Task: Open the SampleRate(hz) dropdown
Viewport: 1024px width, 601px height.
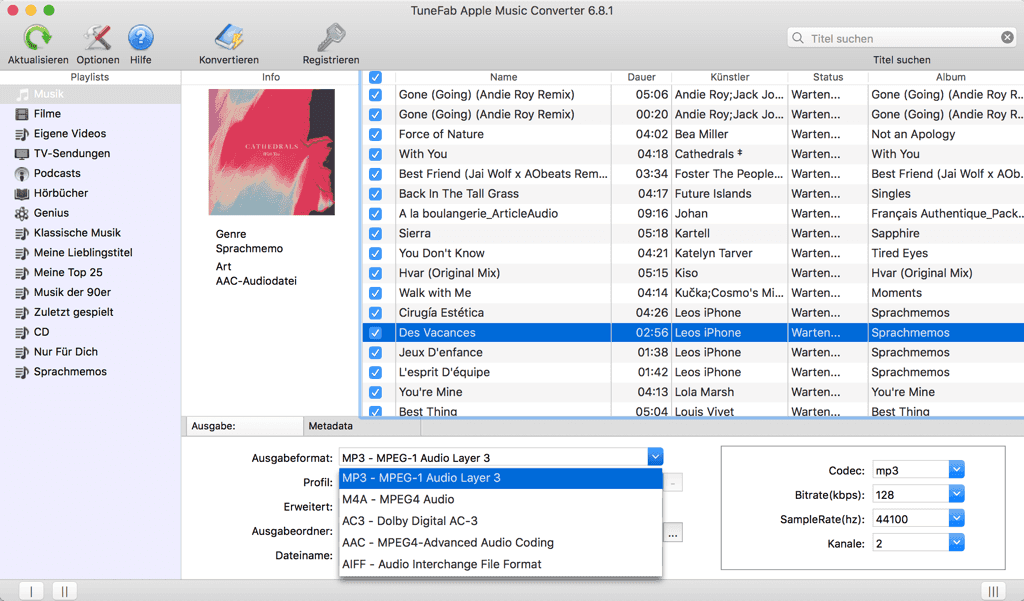Action: coord(956,519)
